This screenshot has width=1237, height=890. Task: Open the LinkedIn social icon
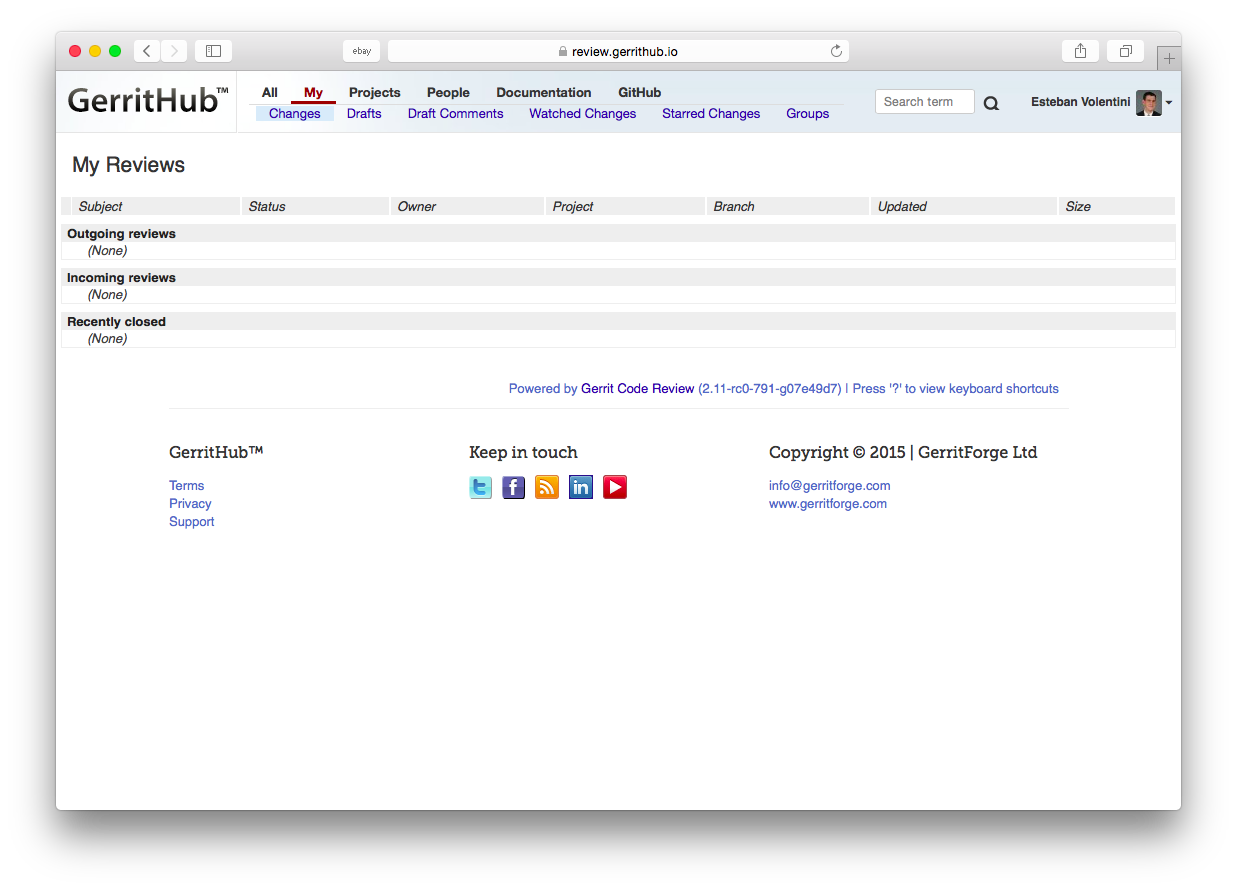[x=581, y=487]
